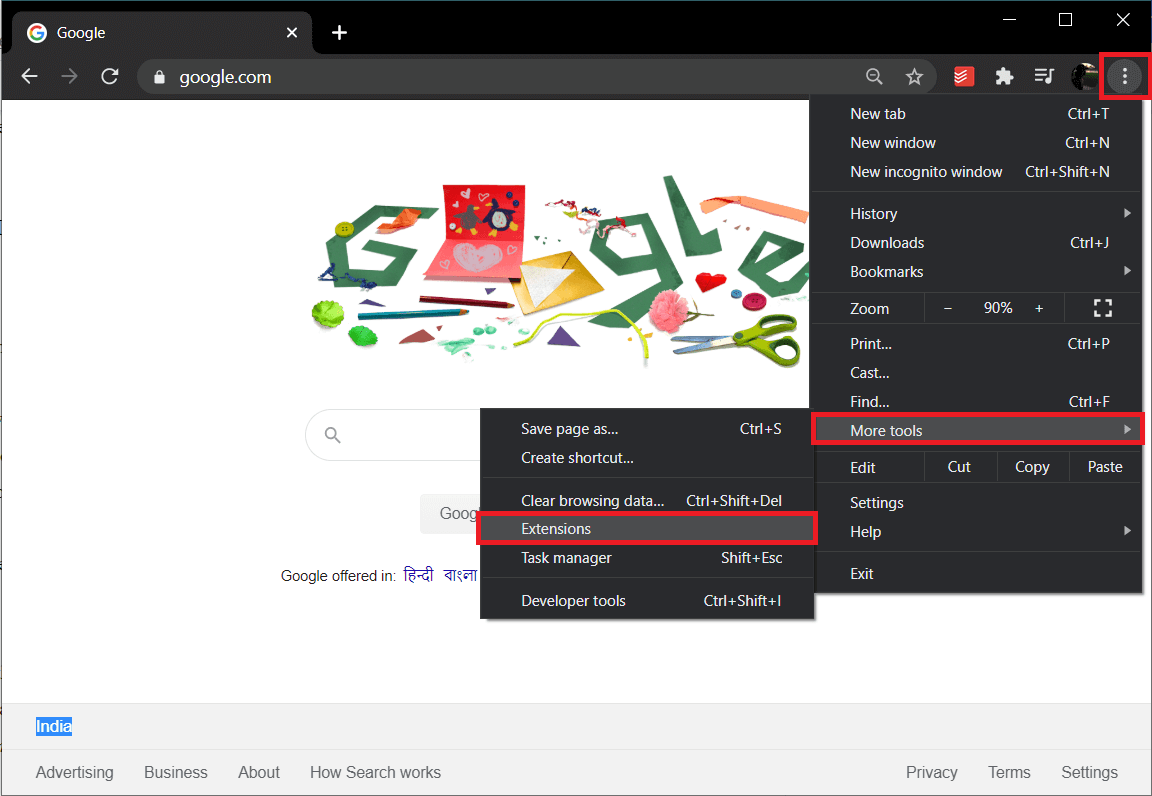The image size is (1152, 796).
Task: Select Extensions from the More tools submenu
Action: 556,528
